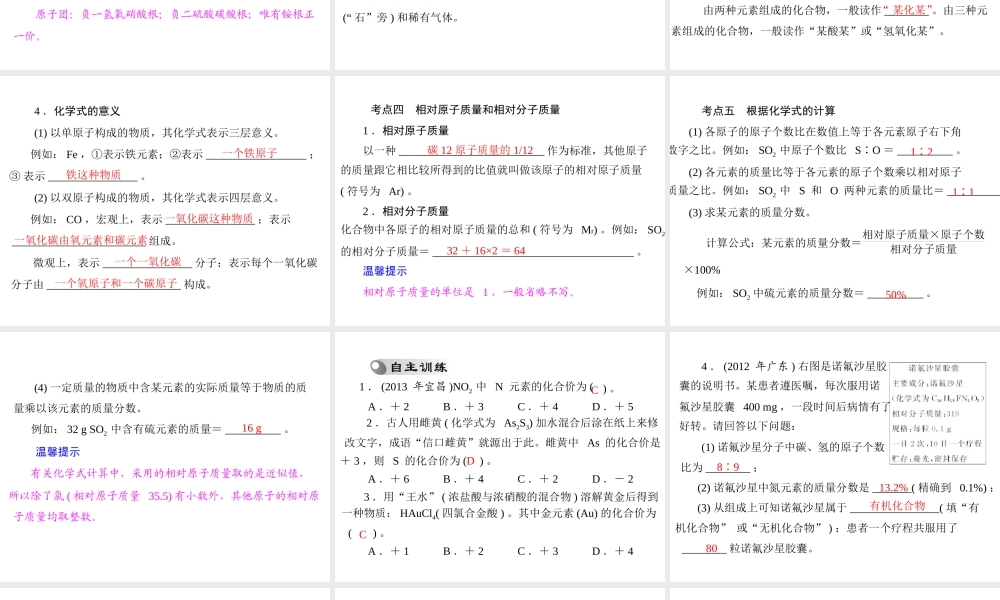Click option D．＋5 under question 1
Image resolution: width=1000 pixels, height=600 pixels.
(612, 407)
